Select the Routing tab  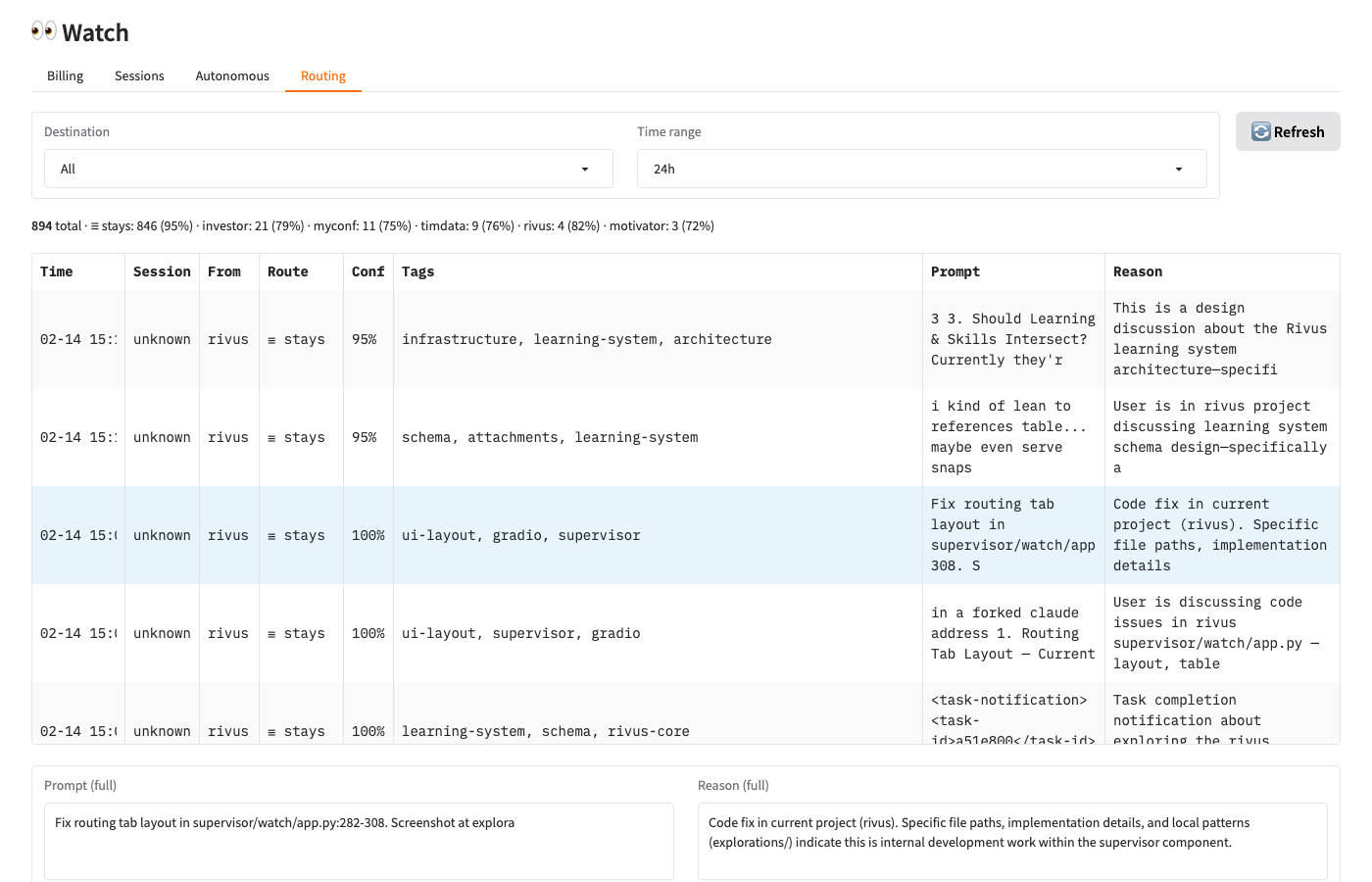[322, 75]
